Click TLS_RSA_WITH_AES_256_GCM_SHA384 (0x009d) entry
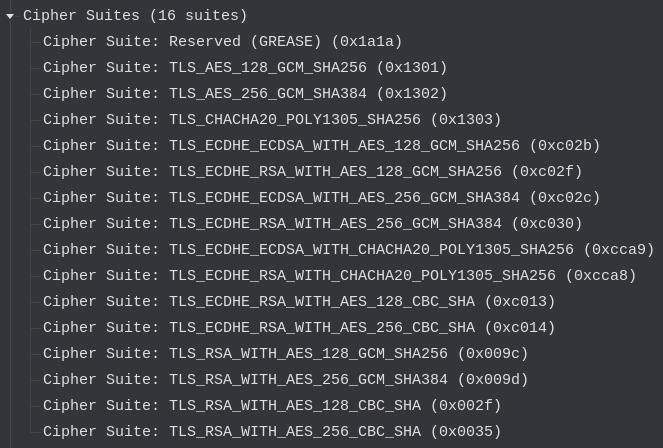Screen dimensions: 663x448 (x=285, y=380)
